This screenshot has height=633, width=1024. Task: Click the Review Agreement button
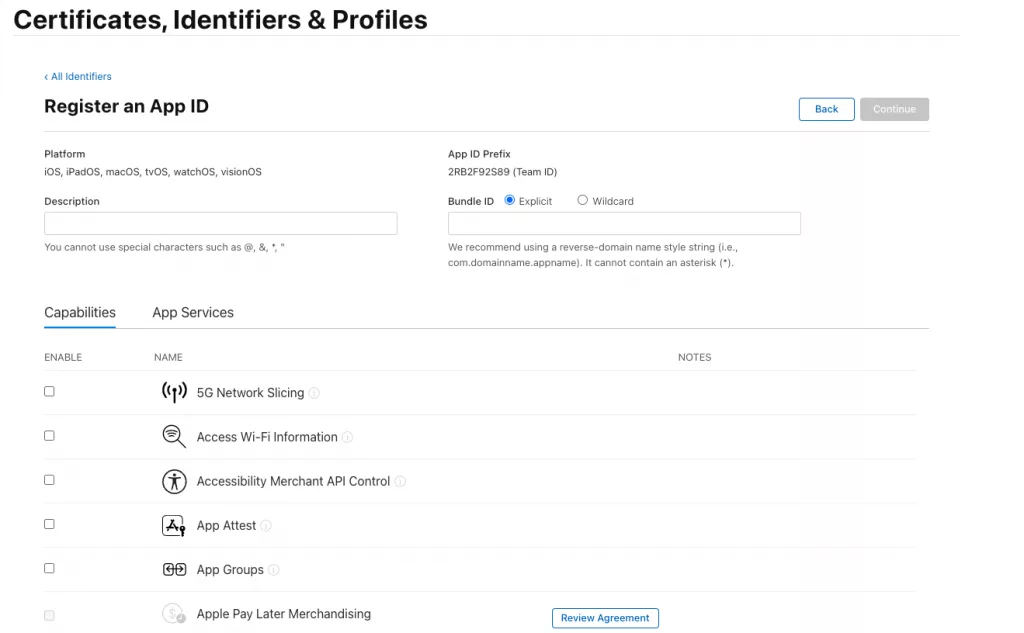click(x=605, y=618)
